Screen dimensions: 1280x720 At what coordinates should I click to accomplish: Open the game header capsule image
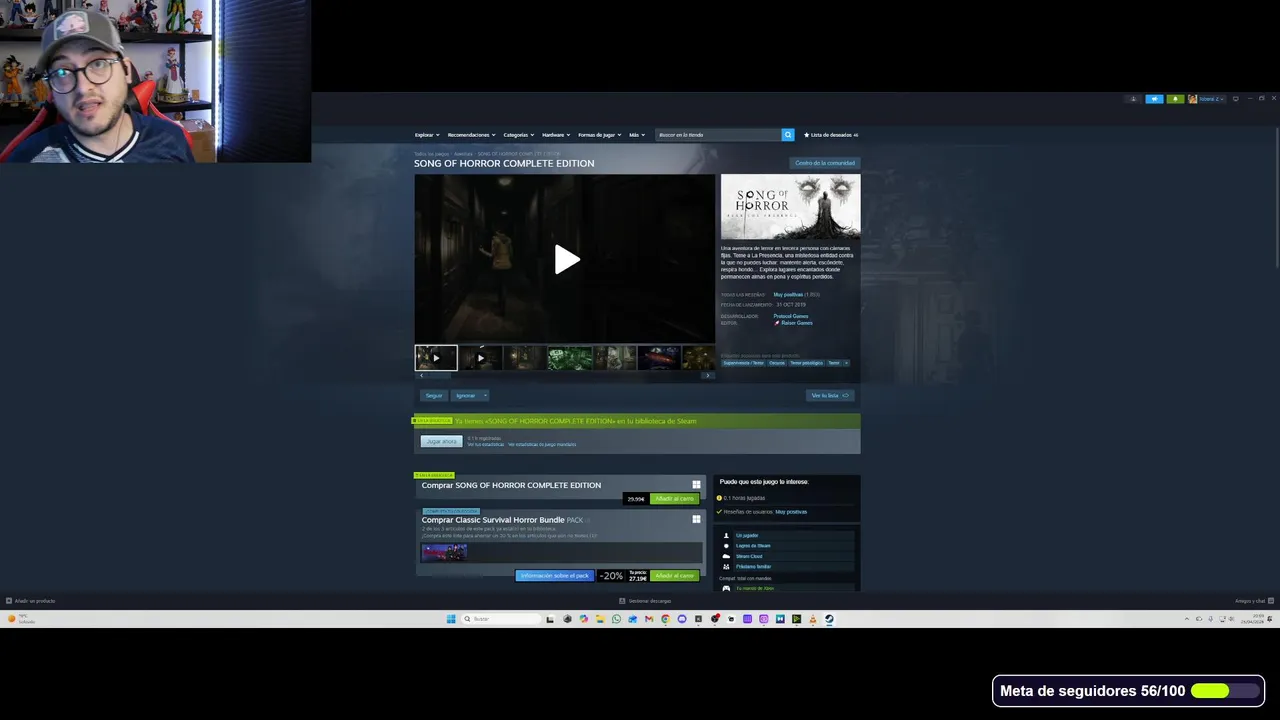[x=790, y=207]
